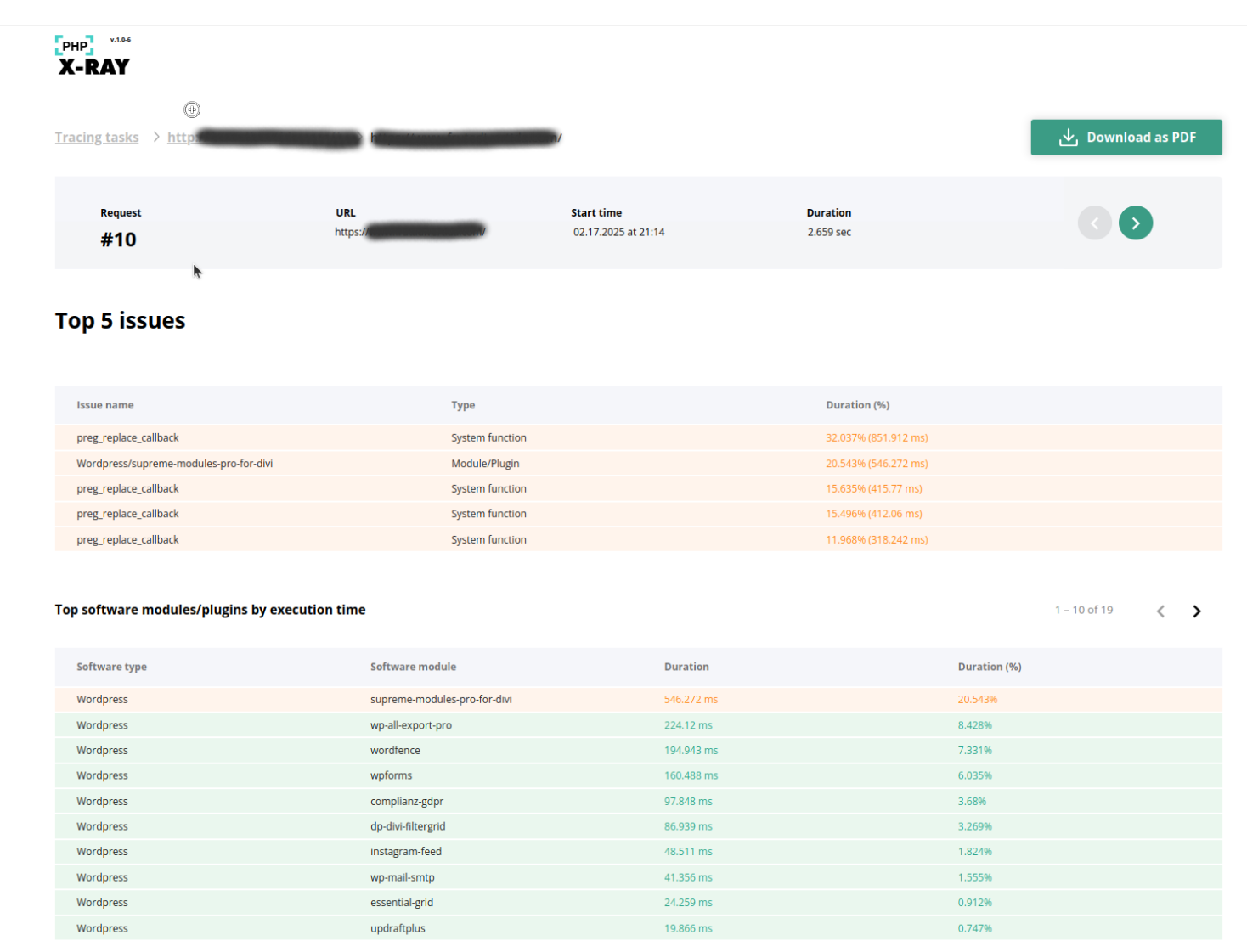Show next page of modules list
This screenshot has width=1247, height=952.
coord(1197,611)
